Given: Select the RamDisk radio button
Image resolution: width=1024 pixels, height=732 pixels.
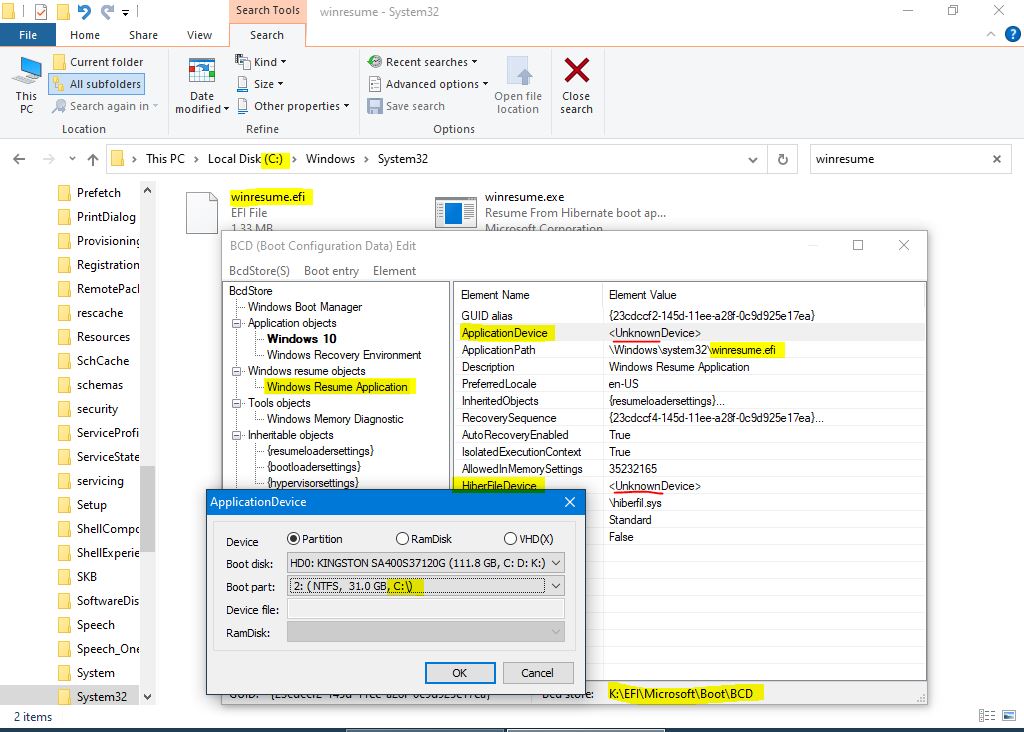Looking at the screenshot, I should (403, 540).
